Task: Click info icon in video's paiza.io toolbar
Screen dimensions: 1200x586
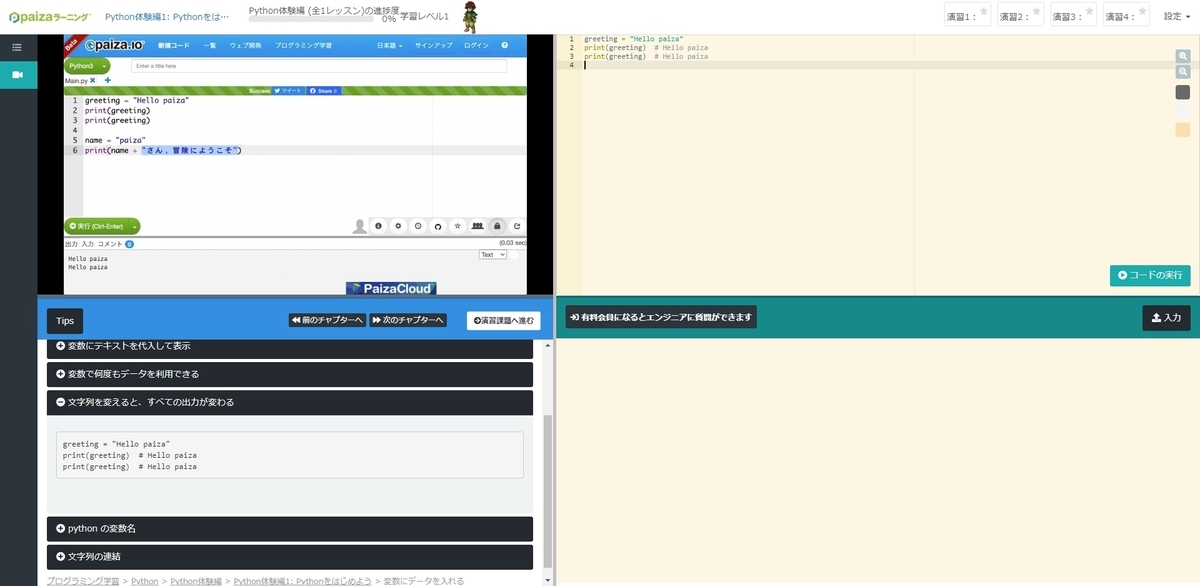Action: [x=379, y=226]
